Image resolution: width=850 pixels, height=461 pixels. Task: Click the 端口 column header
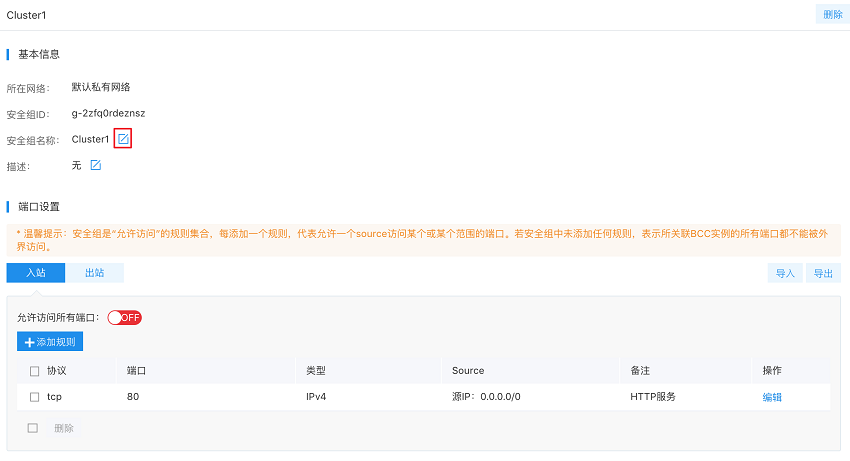click(x=136, y=370)
